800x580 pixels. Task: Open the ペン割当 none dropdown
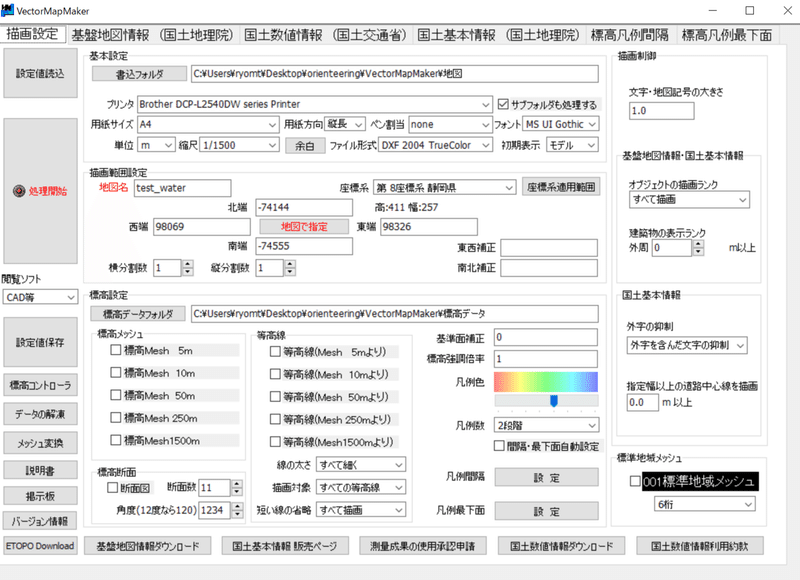(x=450, y=124)
